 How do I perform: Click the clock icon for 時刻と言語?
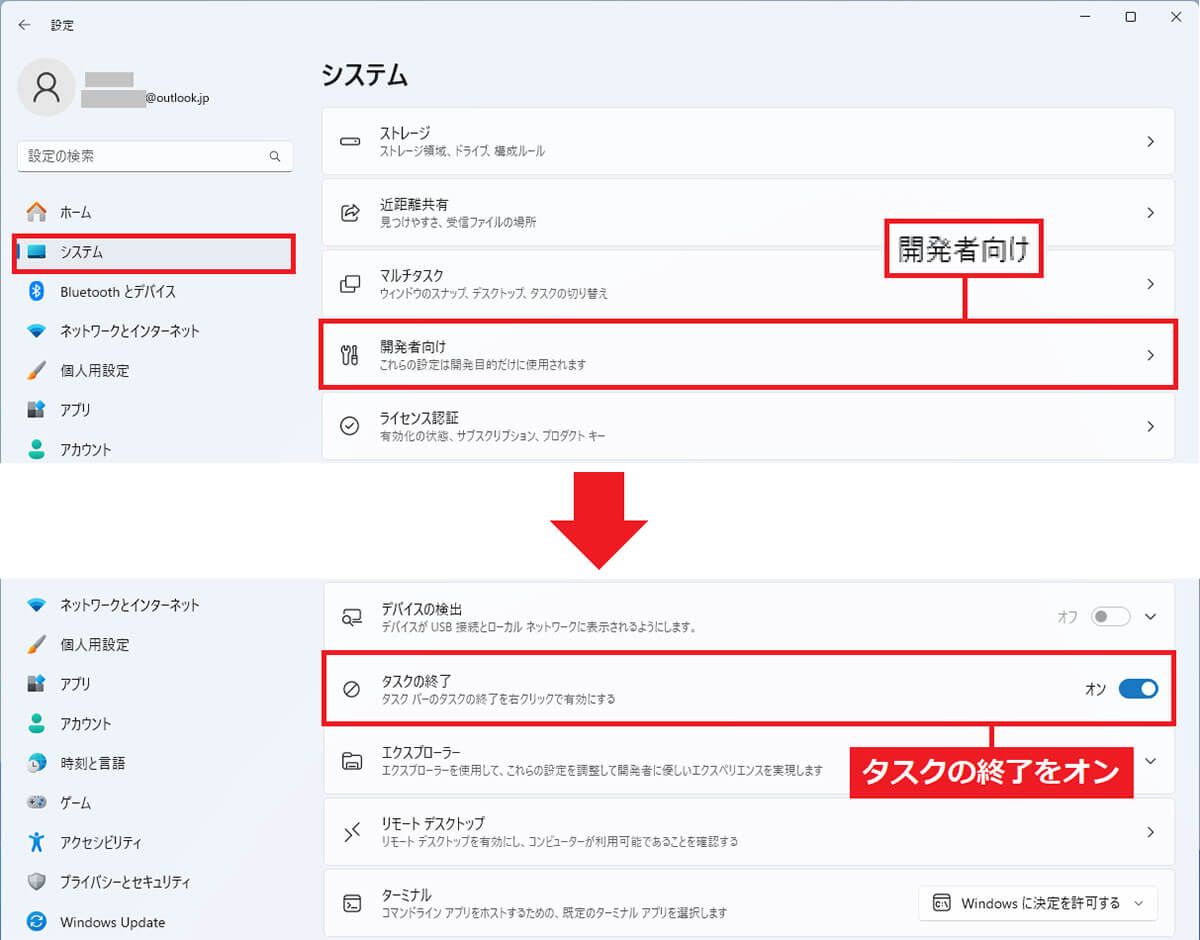click(37, 763)
